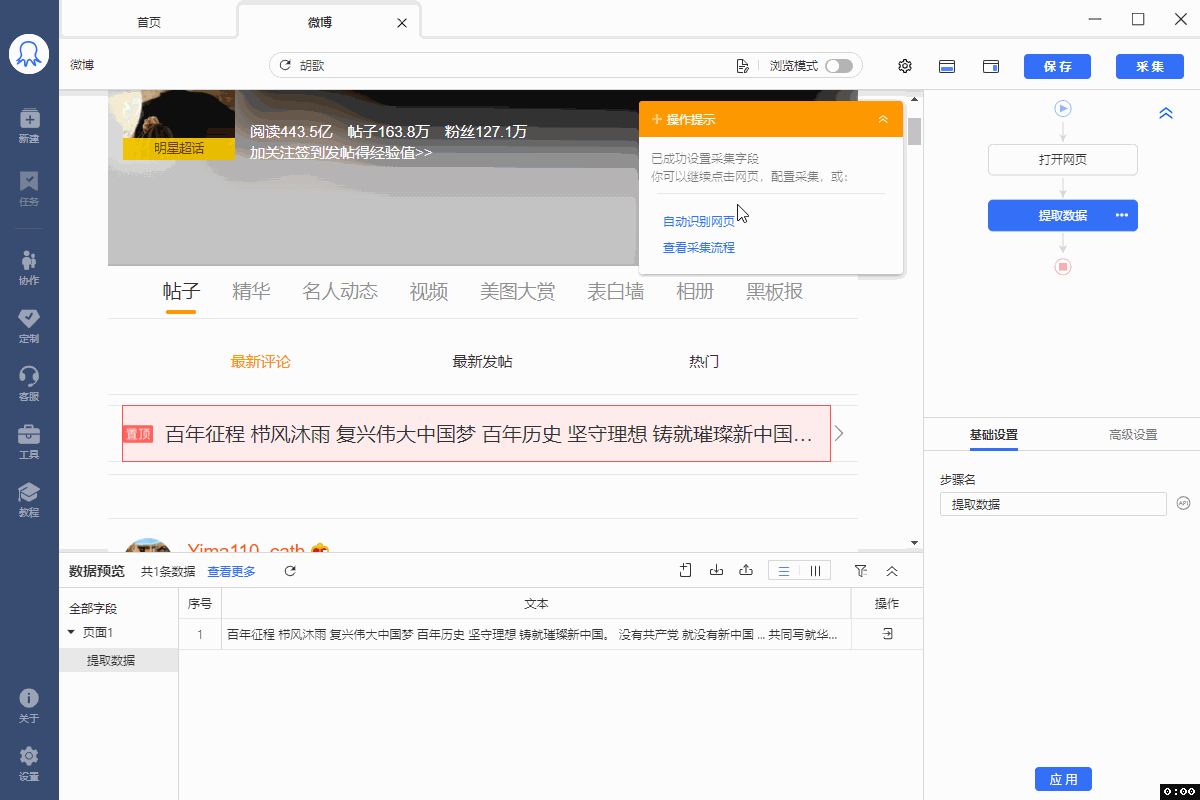Sort posts by 热门
This screenshot has height=800, width=1200.
click(704, 362)
